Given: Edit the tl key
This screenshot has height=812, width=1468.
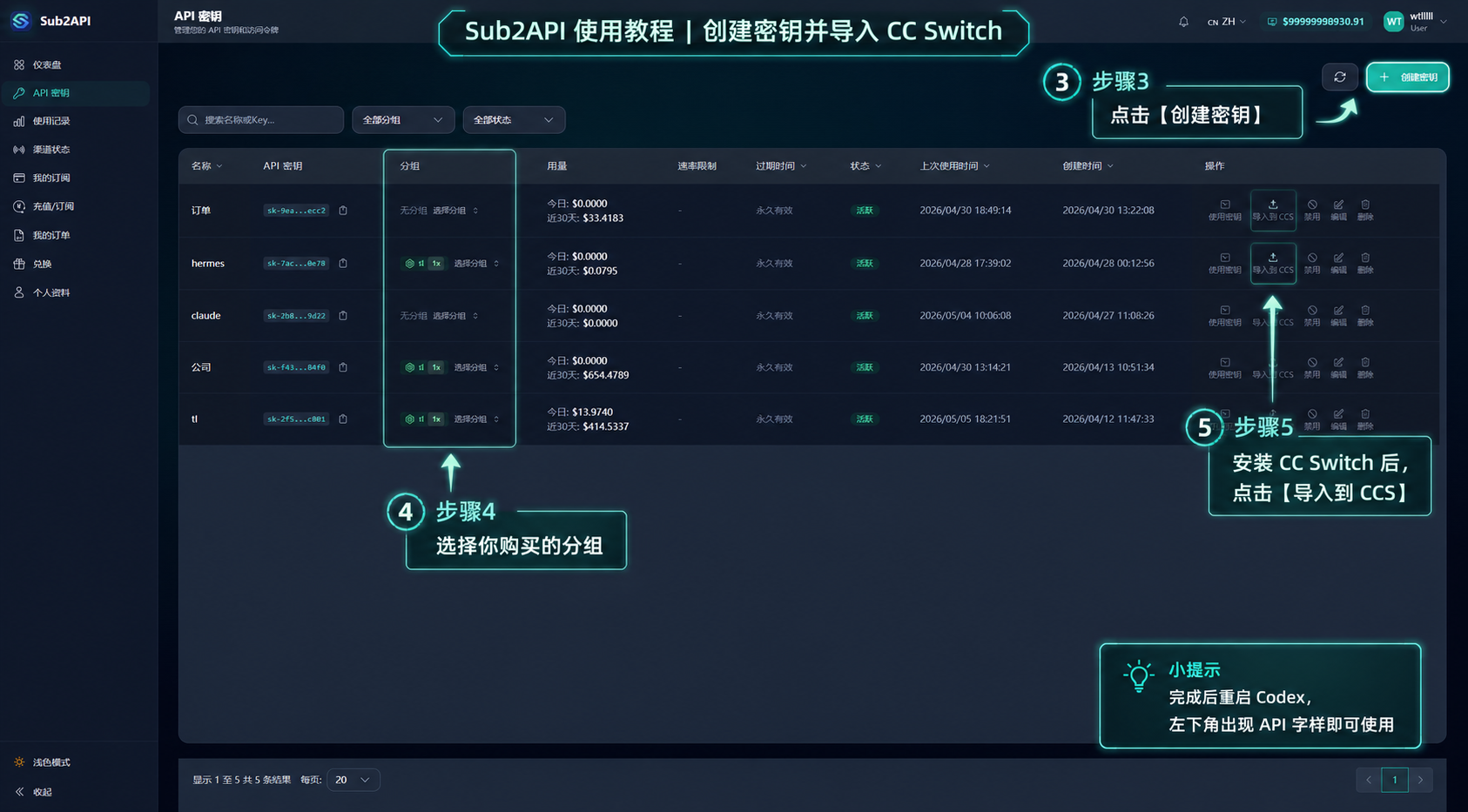Looking at the screenshot, I should click(1338, 419).
